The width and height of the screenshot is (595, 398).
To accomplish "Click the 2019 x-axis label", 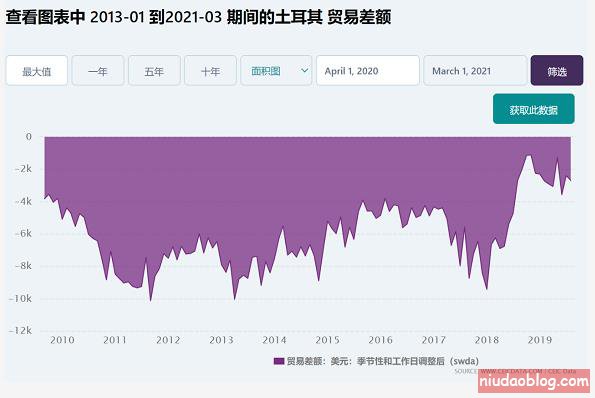I will coord(540,340).
